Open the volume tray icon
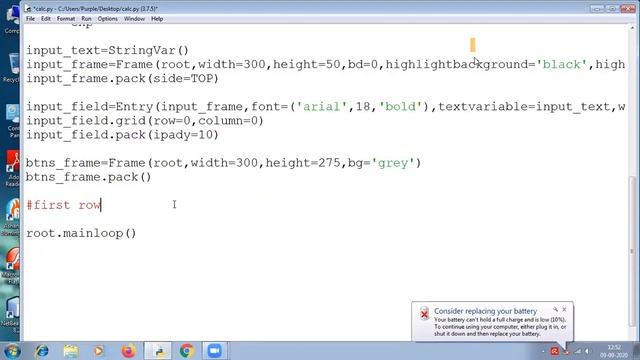Screen dimensions: 640x360 587,351
